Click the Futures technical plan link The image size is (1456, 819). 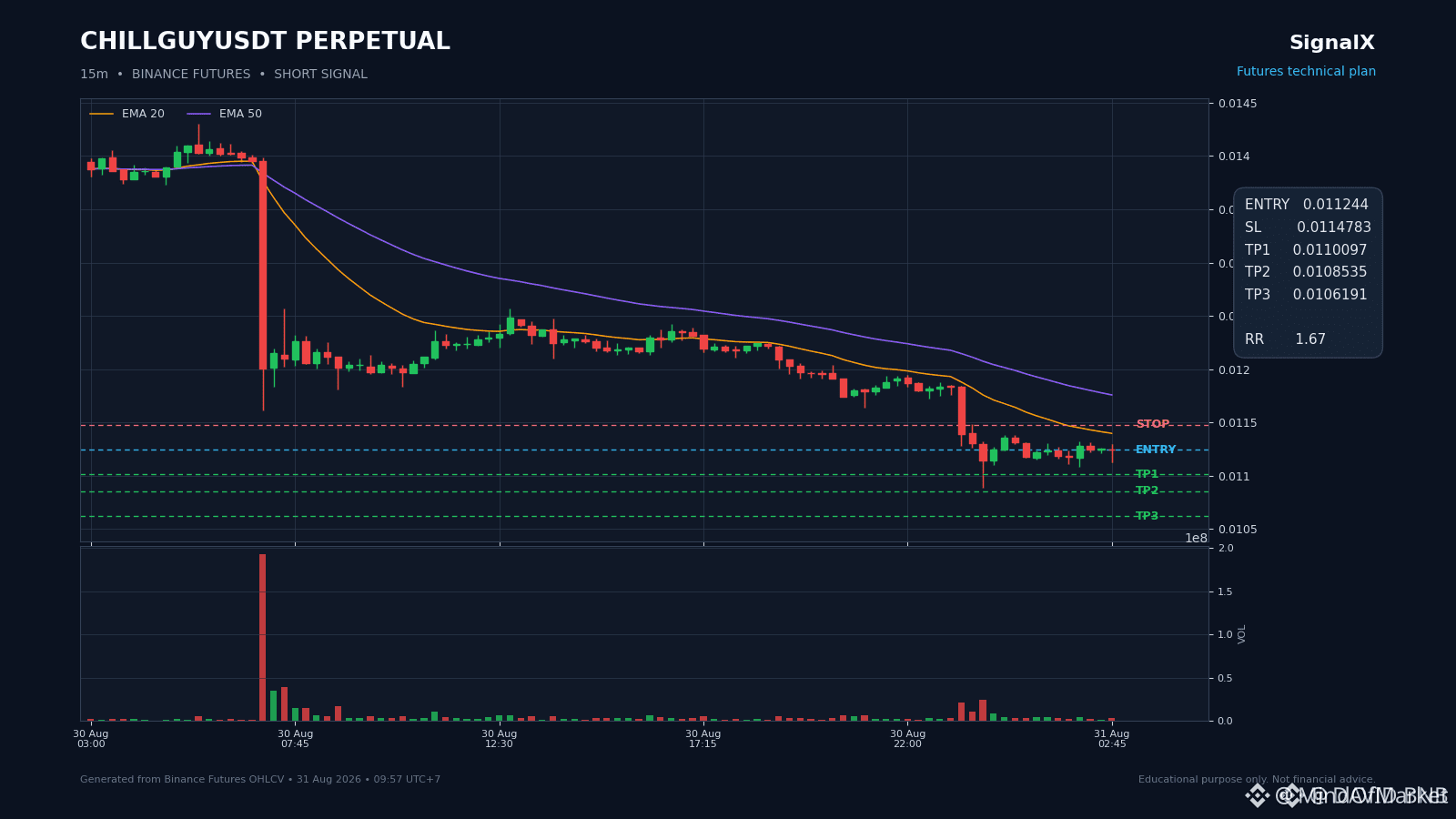click(1306, 72)
